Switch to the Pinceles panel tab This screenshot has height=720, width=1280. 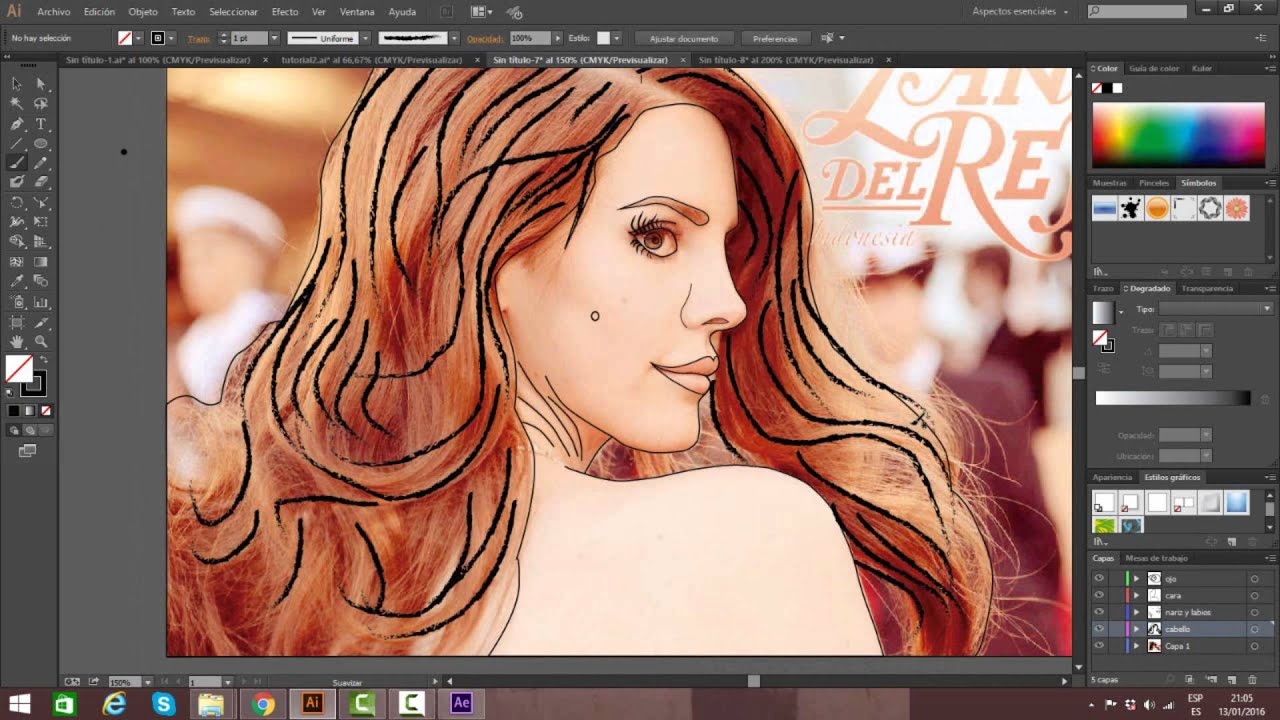click(1154, 183)
